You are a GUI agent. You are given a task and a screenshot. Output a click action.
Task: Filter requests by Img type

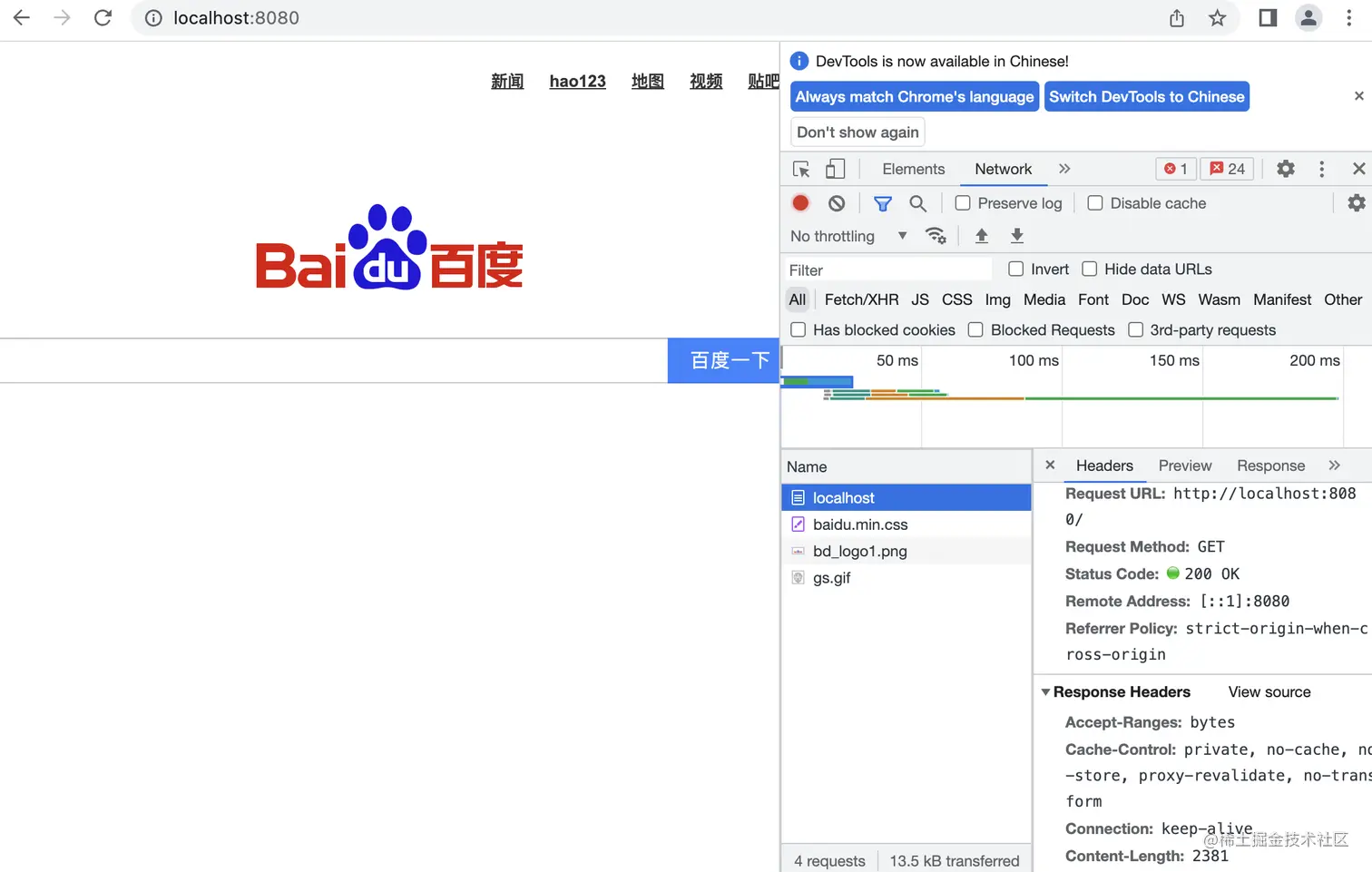(x=997, y=299)
